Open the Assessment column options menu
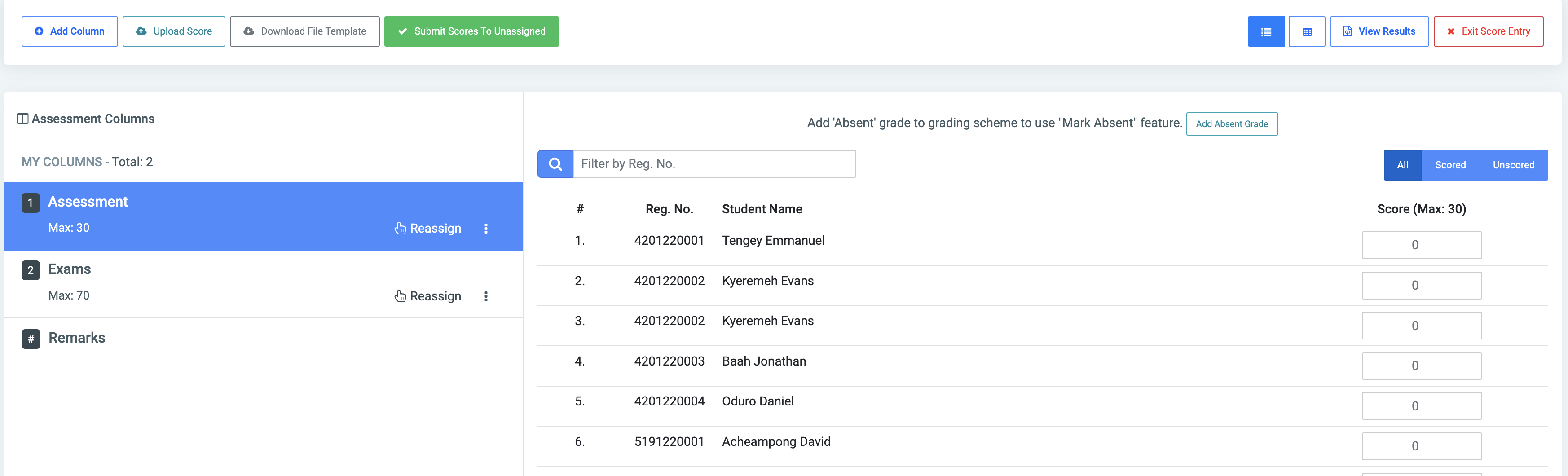 point(486,229)
